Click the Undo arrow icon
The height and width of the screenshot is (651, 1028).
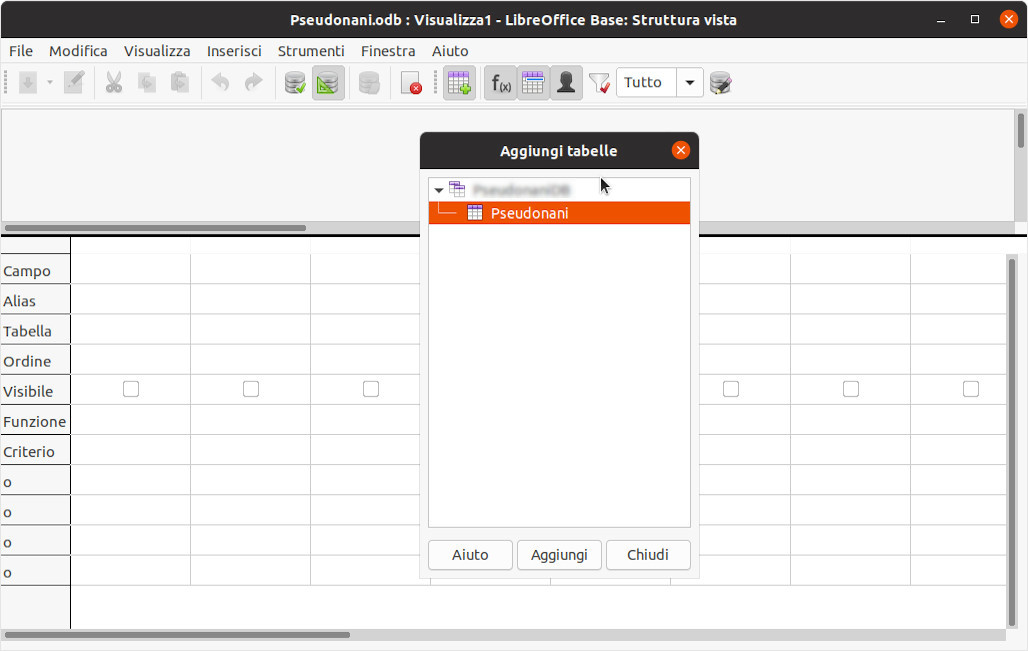pyautogui.click(x=220, y=83)
